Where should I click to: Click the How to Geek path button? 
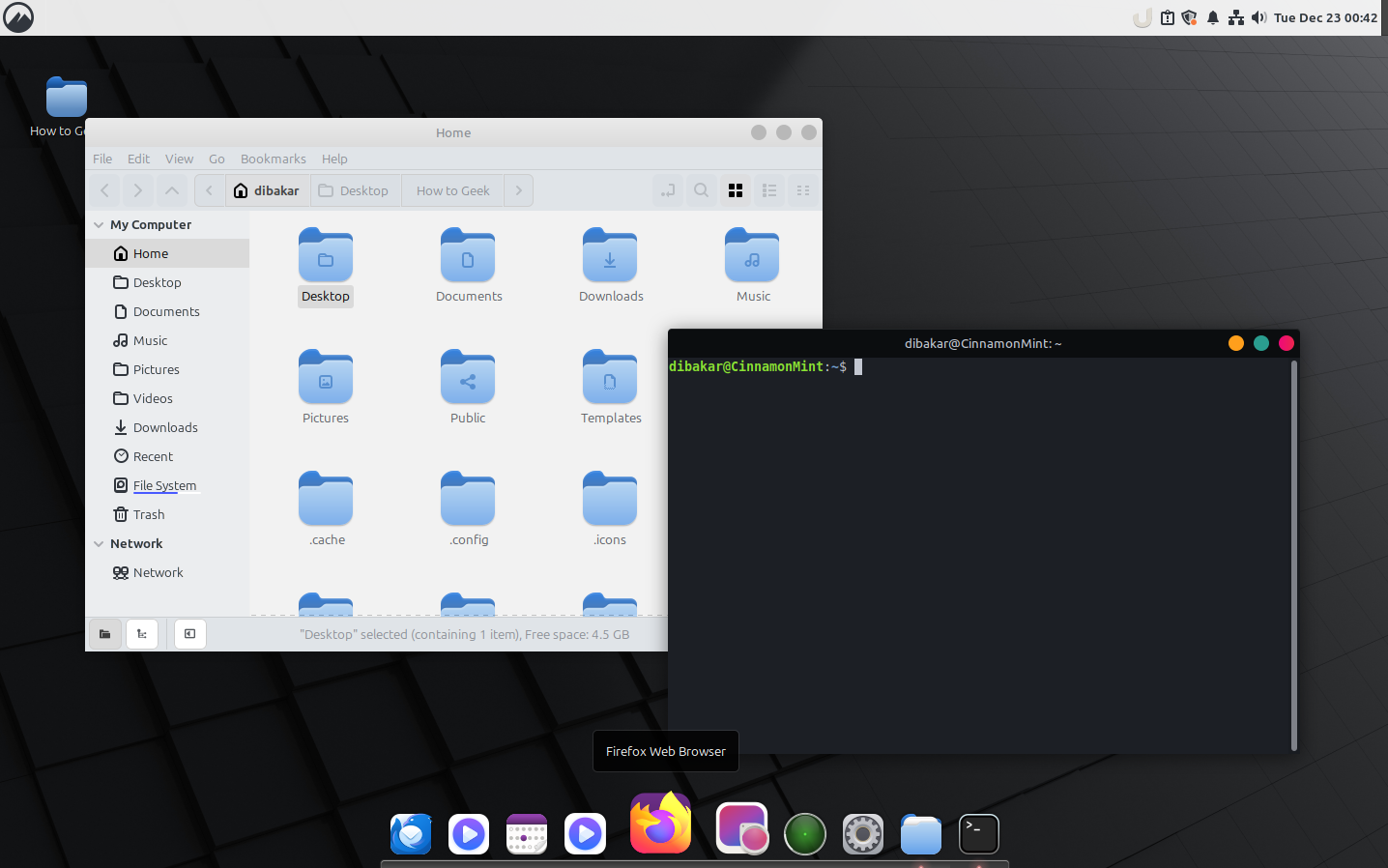point(452,190)
